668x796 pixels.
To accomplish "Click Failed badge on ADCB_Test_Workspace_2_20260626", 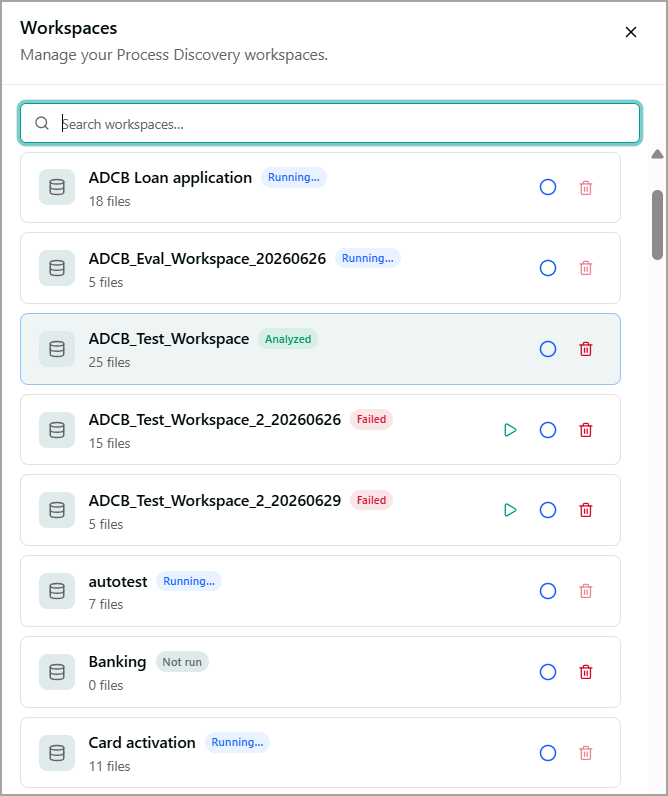I will 371,419.
